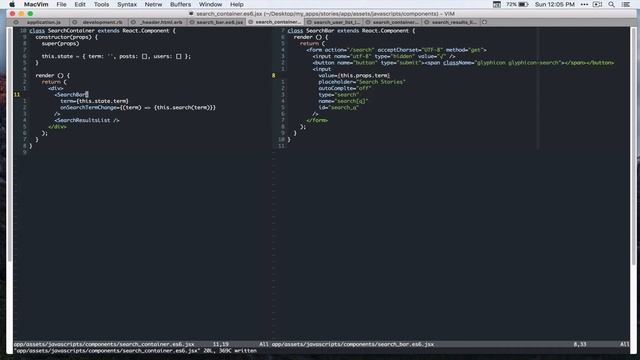Click the three-dots overflow menu bar icon
This screenshot has height=360, width=640.
point(584,4)
